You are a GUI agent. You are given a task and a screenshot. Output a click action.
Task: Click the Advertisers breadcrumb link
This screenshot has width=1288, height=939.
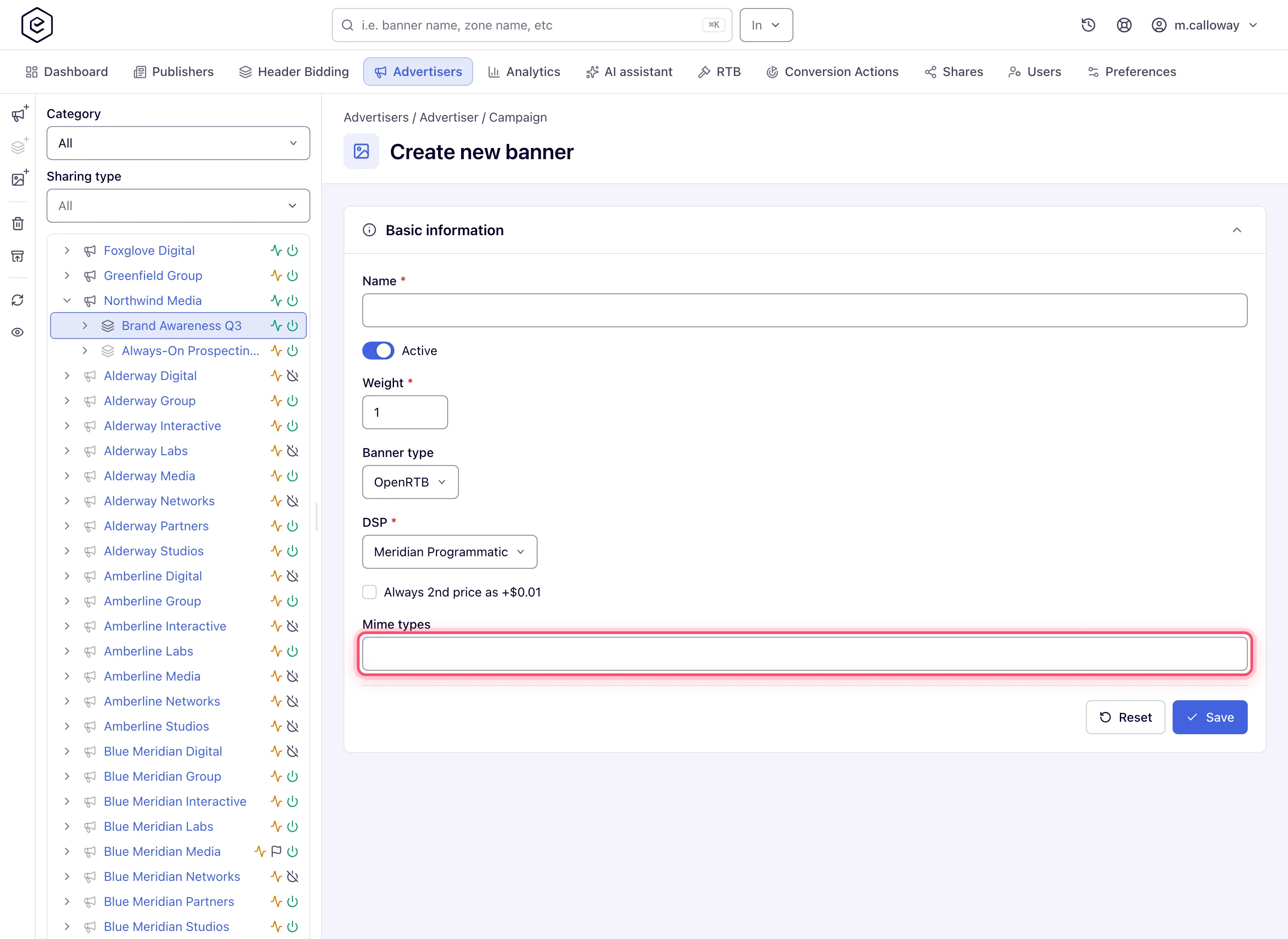click(376, 117)
